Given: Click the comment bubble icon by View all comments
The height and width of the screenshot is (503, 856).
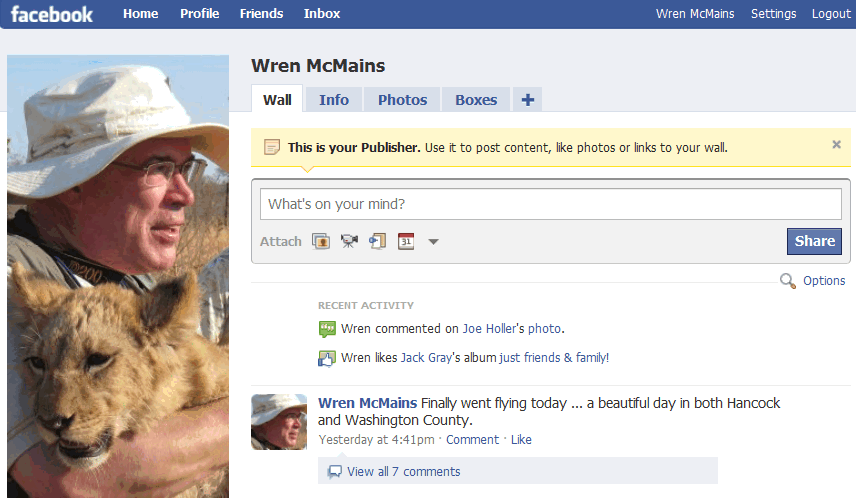Looking at the screenshot, I should pos(334,471).
